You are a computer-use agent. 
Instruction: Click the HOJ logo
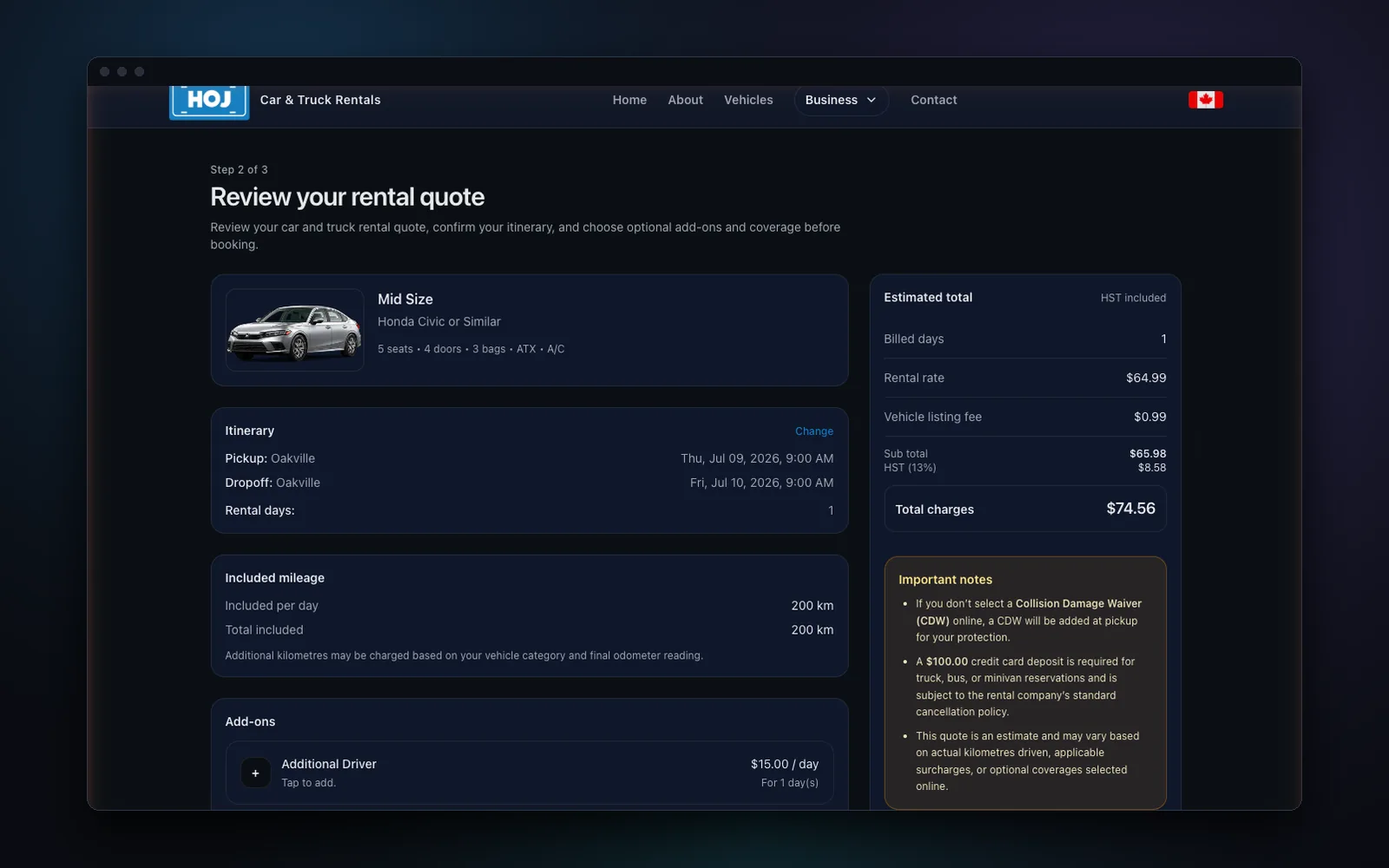(209, 102)
